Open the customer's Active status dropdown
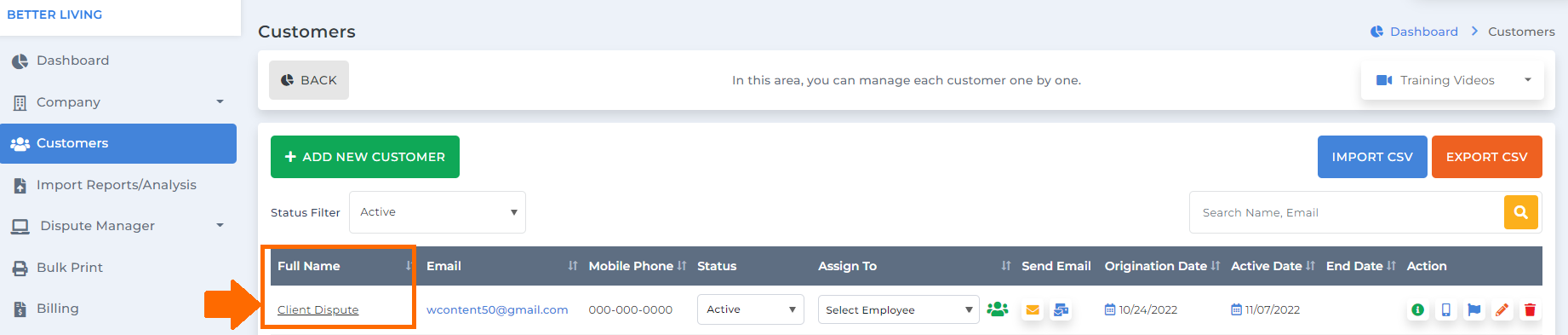The height and width of the screenshot is (335, 1568). point(750,309)
